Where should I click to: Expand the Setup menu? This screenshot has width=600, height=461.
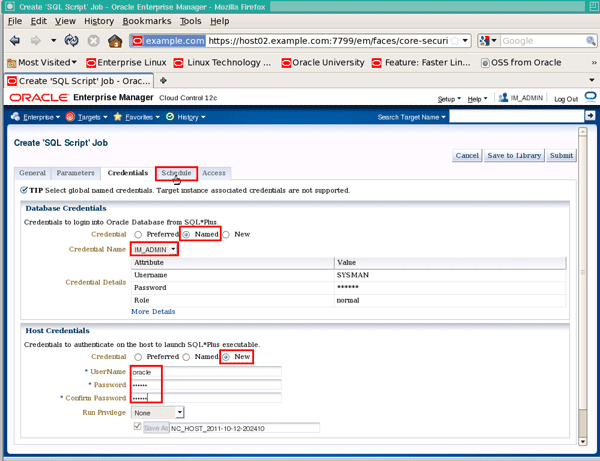coord(449,99)
